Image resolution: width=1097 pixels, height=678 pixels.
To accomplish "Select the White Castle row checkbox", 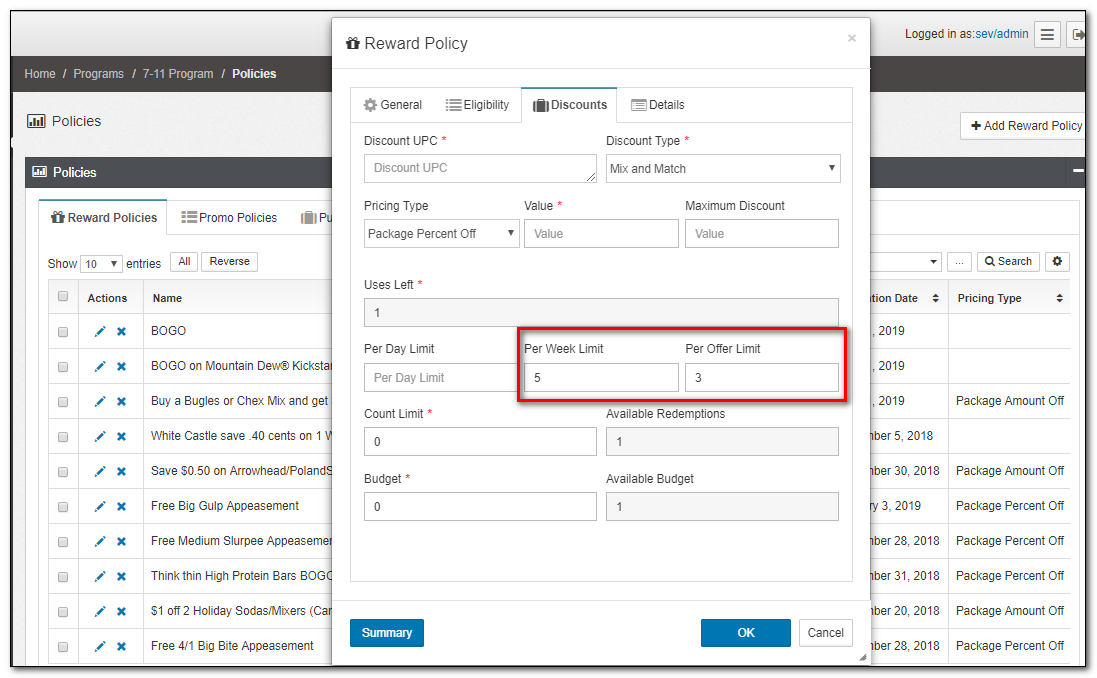I will tap(63, 436).
